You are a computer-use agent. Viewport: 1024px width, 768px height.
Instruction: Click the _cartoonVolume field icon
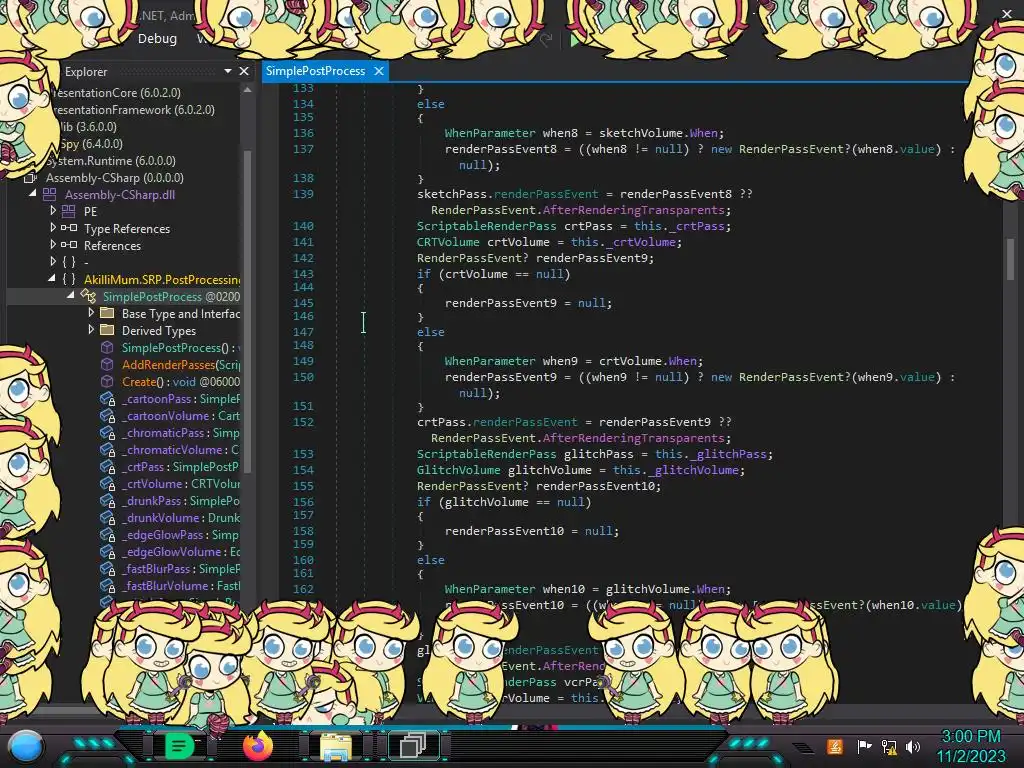tap(107, 415)
